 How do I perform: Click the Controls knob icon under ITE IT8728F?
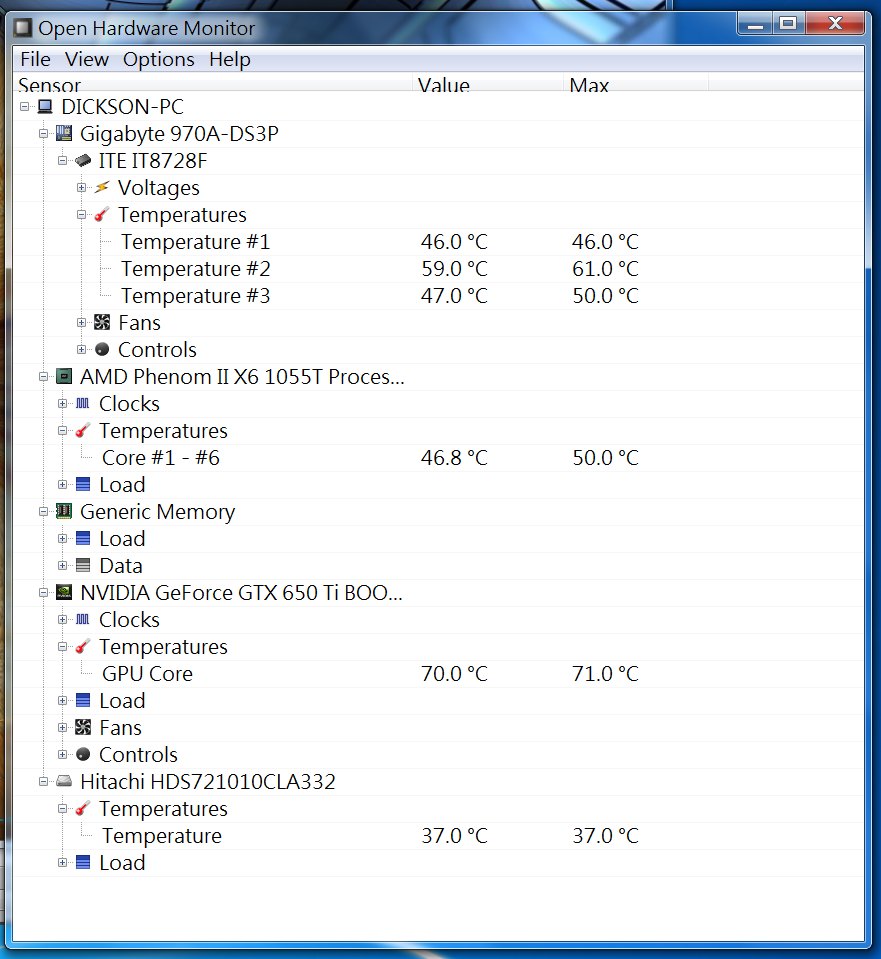[102, 349]
